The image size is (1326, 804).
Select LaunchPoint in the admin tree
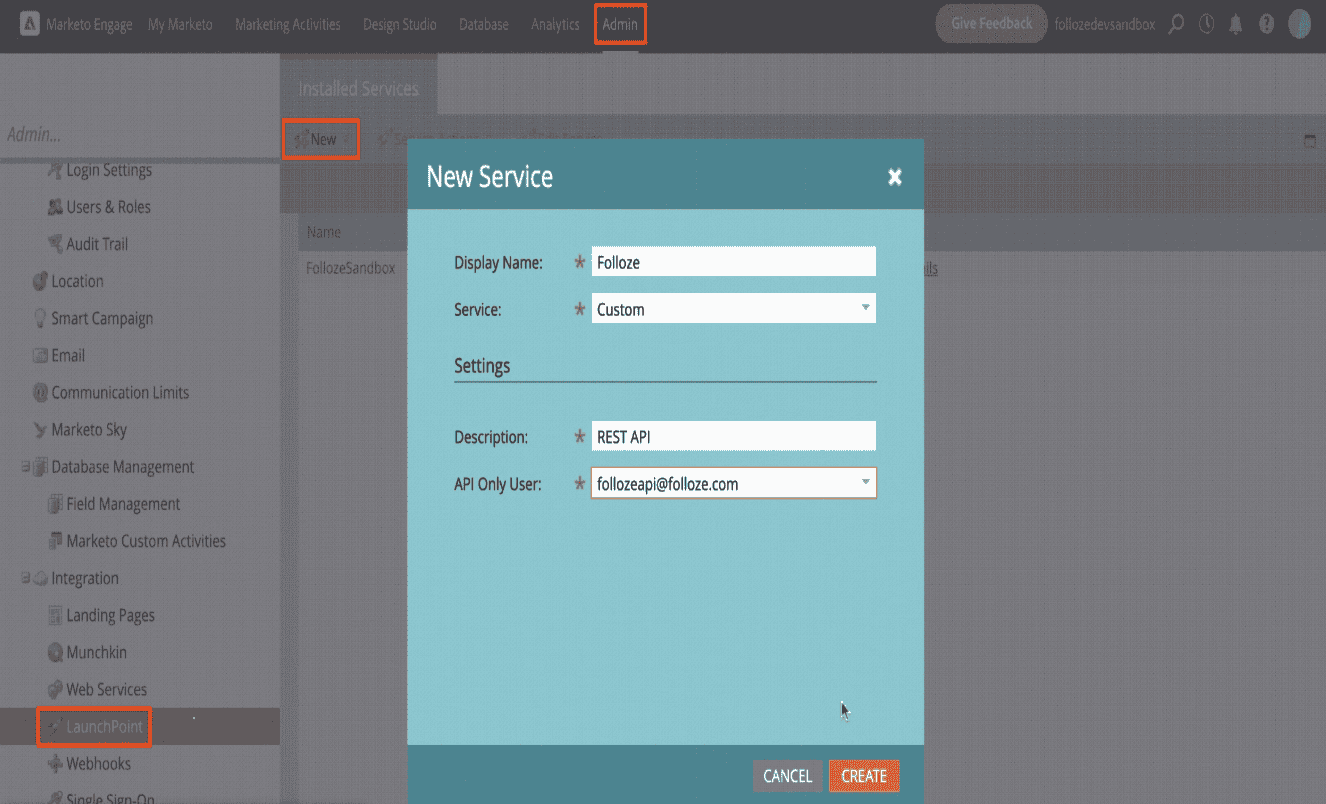click(x=104, y=727)
